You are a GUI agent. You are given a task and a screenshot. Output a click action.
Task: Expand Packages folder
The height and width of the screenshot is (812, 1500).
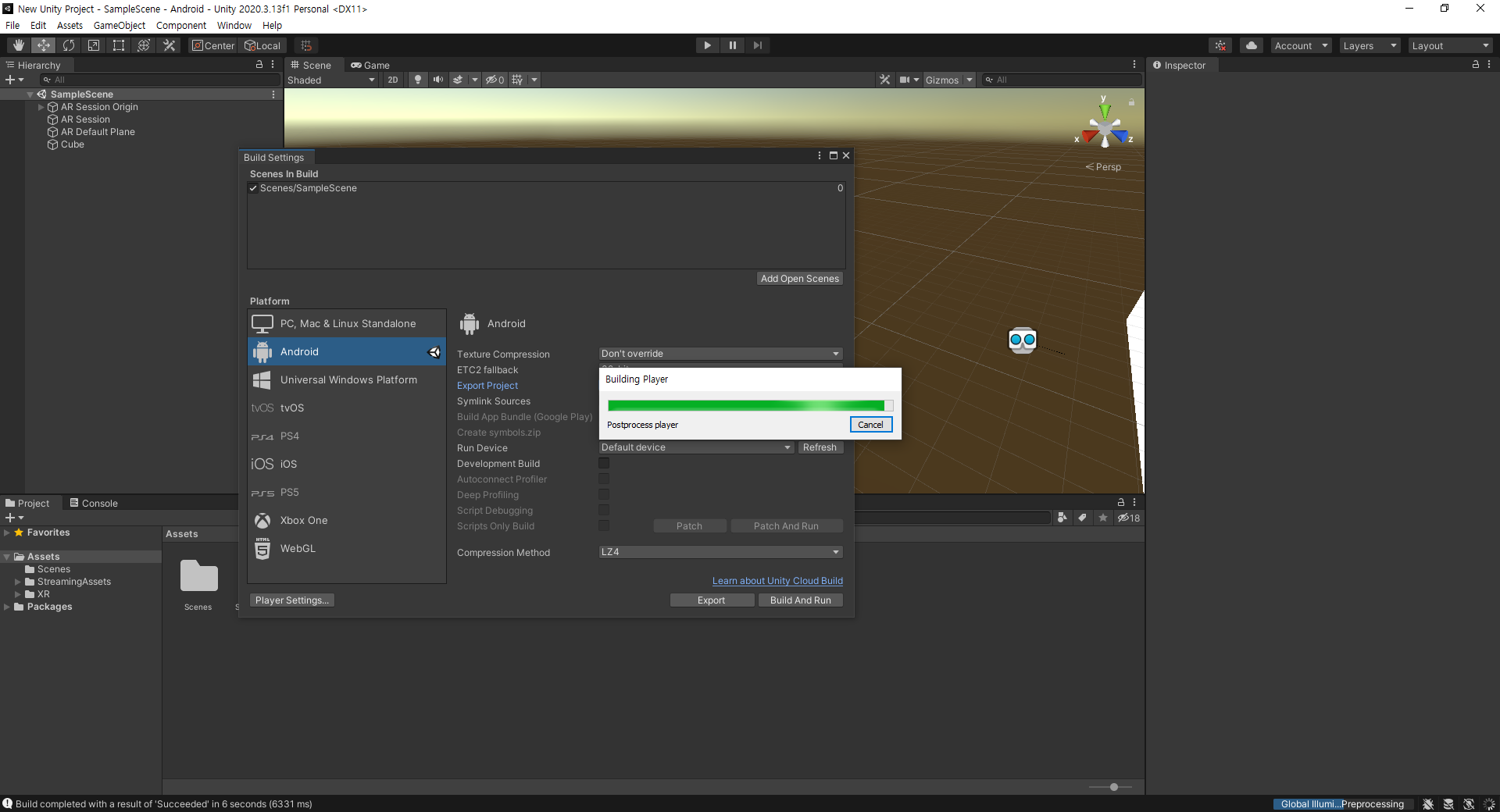tap(7, 607)
